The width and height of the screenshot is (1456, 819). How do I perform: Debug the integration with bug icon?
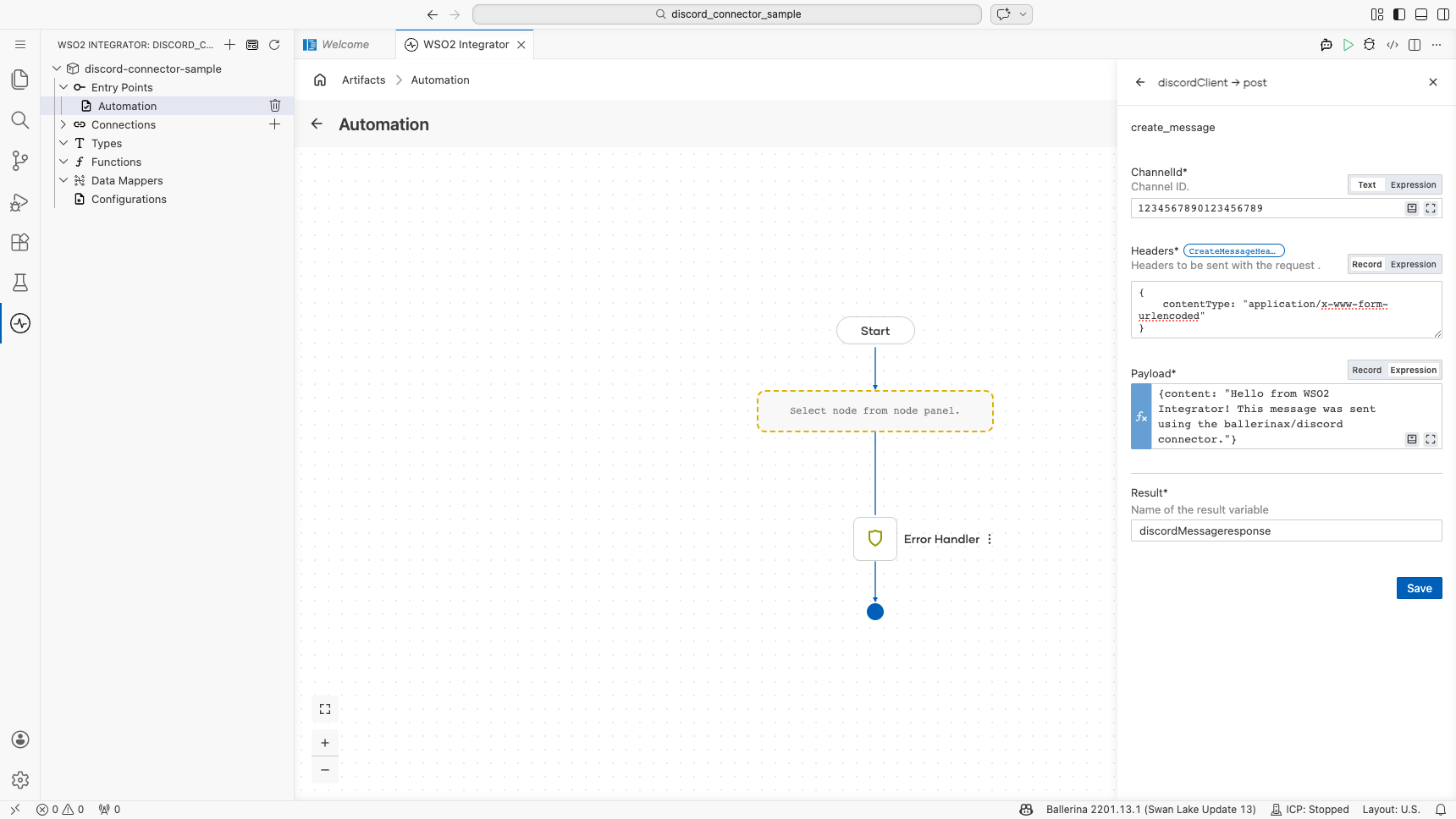[1370, 45]
